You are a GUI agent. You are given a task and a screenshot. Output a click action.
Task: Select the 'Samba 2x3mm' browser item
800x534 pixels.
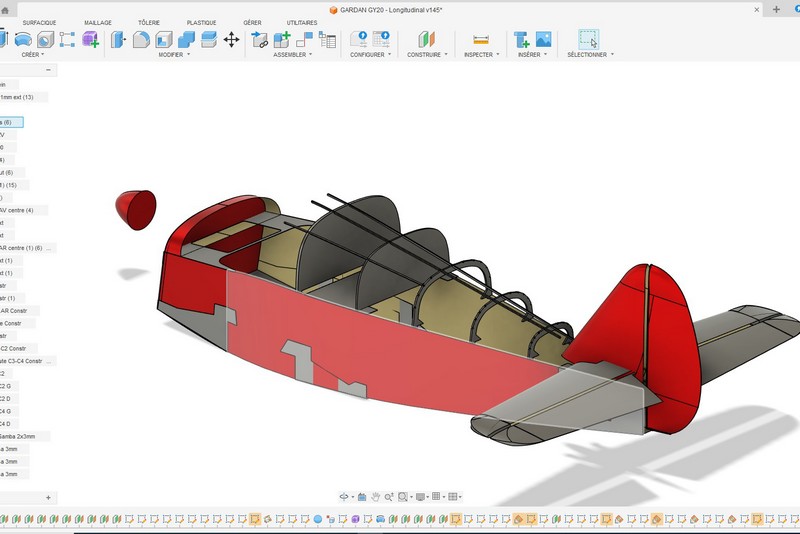[18, 436]
